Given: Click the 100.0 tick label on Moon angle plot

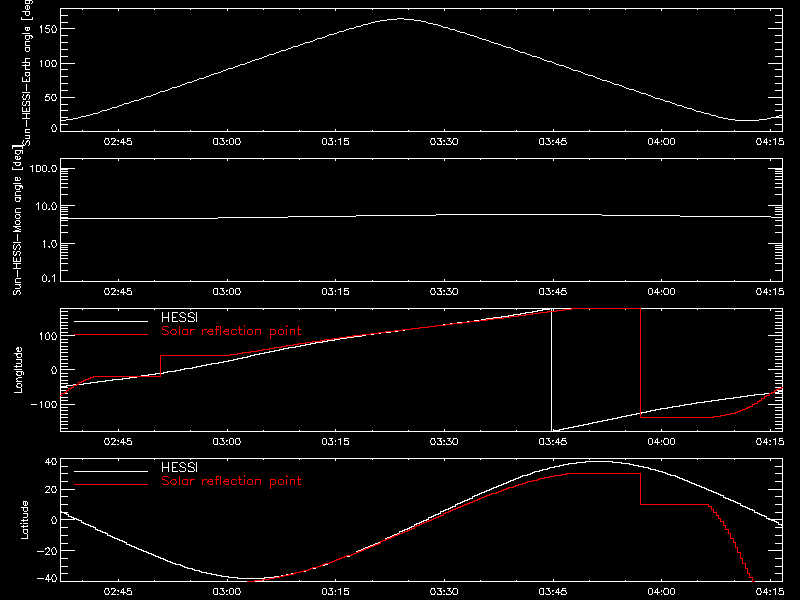Looking at the screenshot, I should [44, 169].
